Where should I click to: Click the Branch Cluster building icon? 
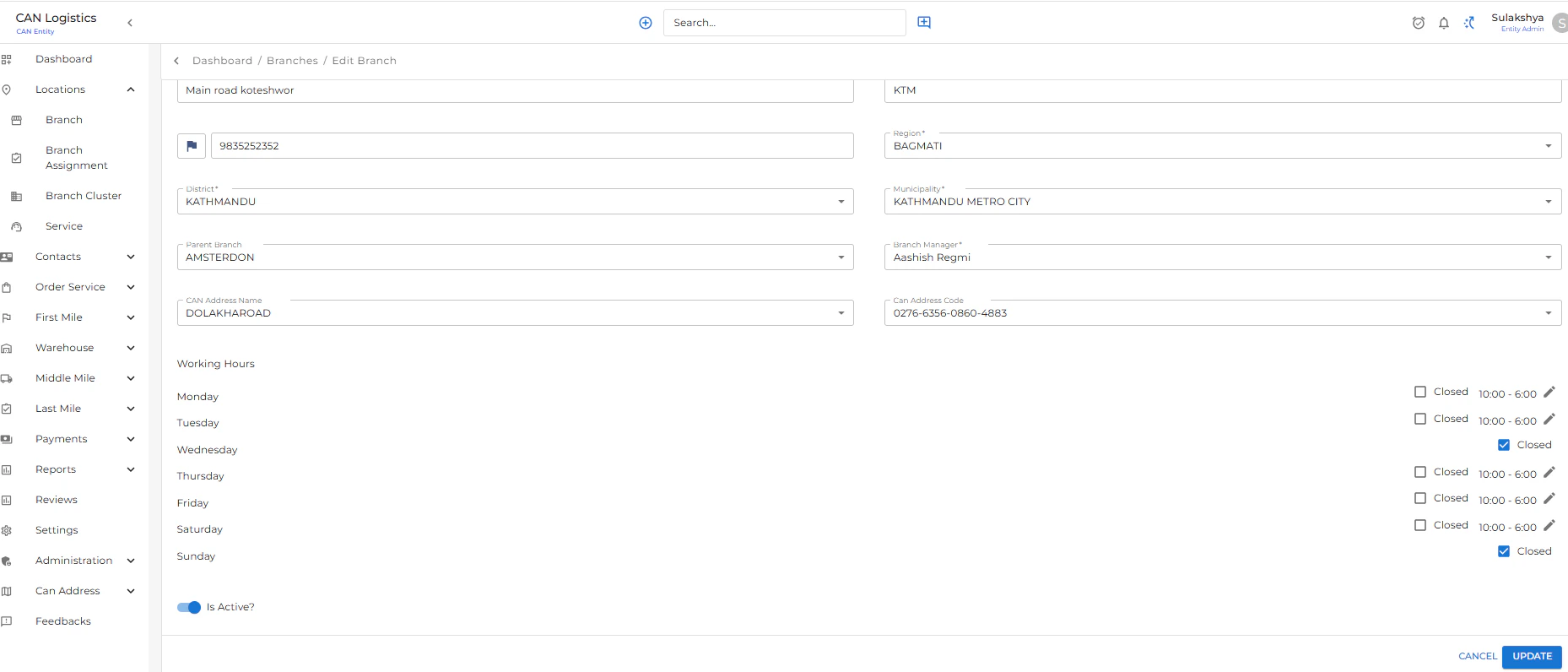(x=16, y=196)
